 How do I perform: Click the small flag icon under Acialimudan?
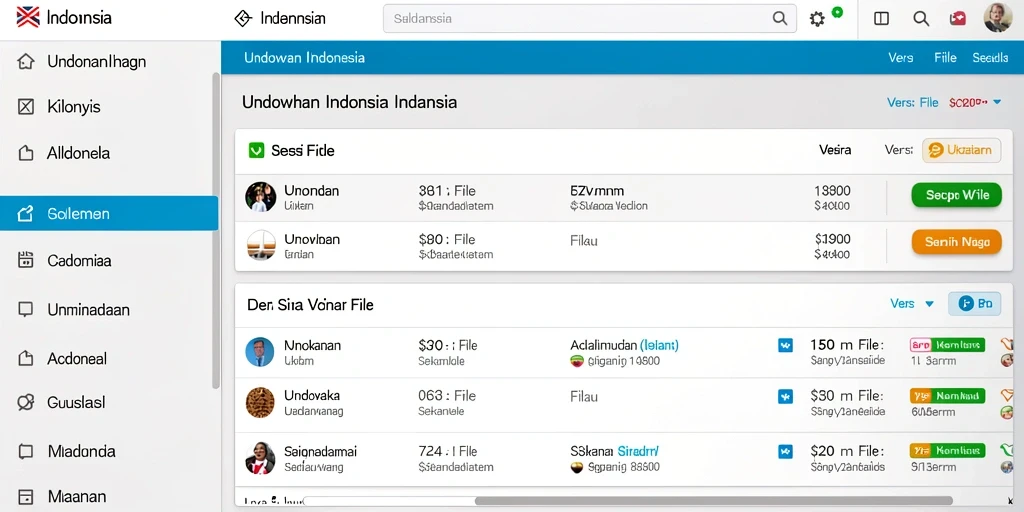pos(577,360)
